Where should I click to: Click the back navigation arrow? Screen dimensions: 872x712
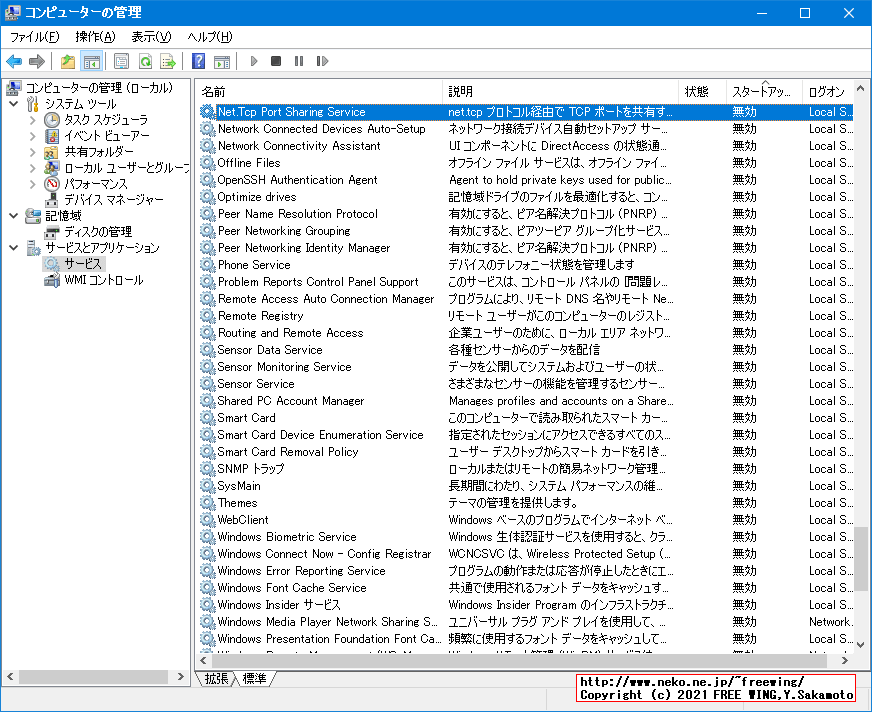click(14, 61)
